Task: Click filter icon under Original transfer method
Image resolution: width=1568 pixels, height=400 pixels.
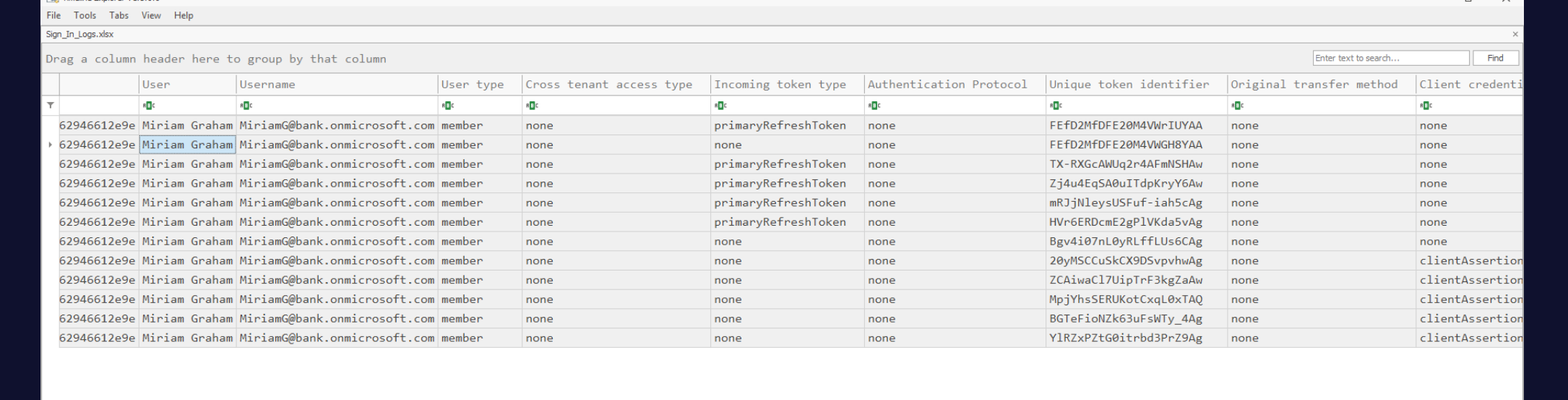Action: point(1237,106)
